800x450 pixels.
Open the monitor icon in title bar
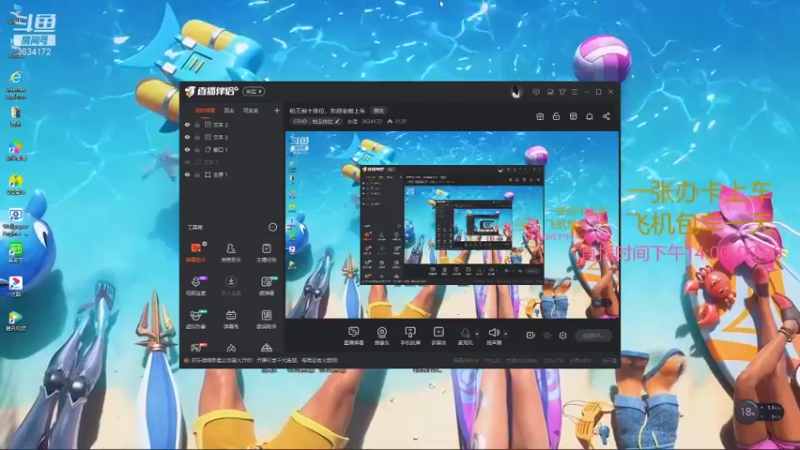pos(550,92)
